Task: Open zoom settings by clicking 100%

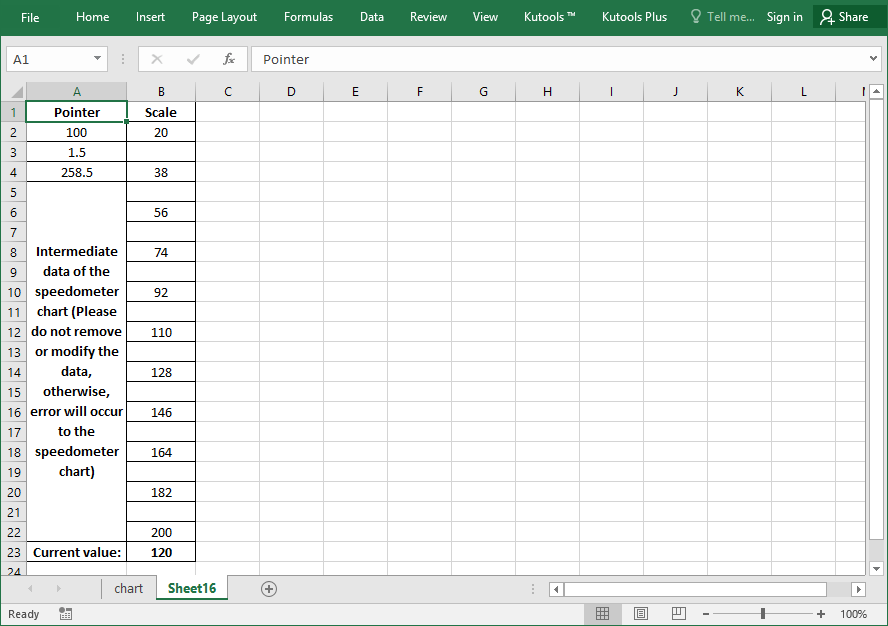Action: (x=854, y=613)
